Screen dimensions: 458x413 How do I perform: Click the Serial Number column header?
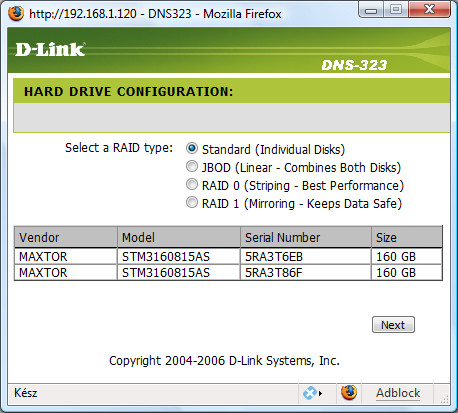point(306,237)
